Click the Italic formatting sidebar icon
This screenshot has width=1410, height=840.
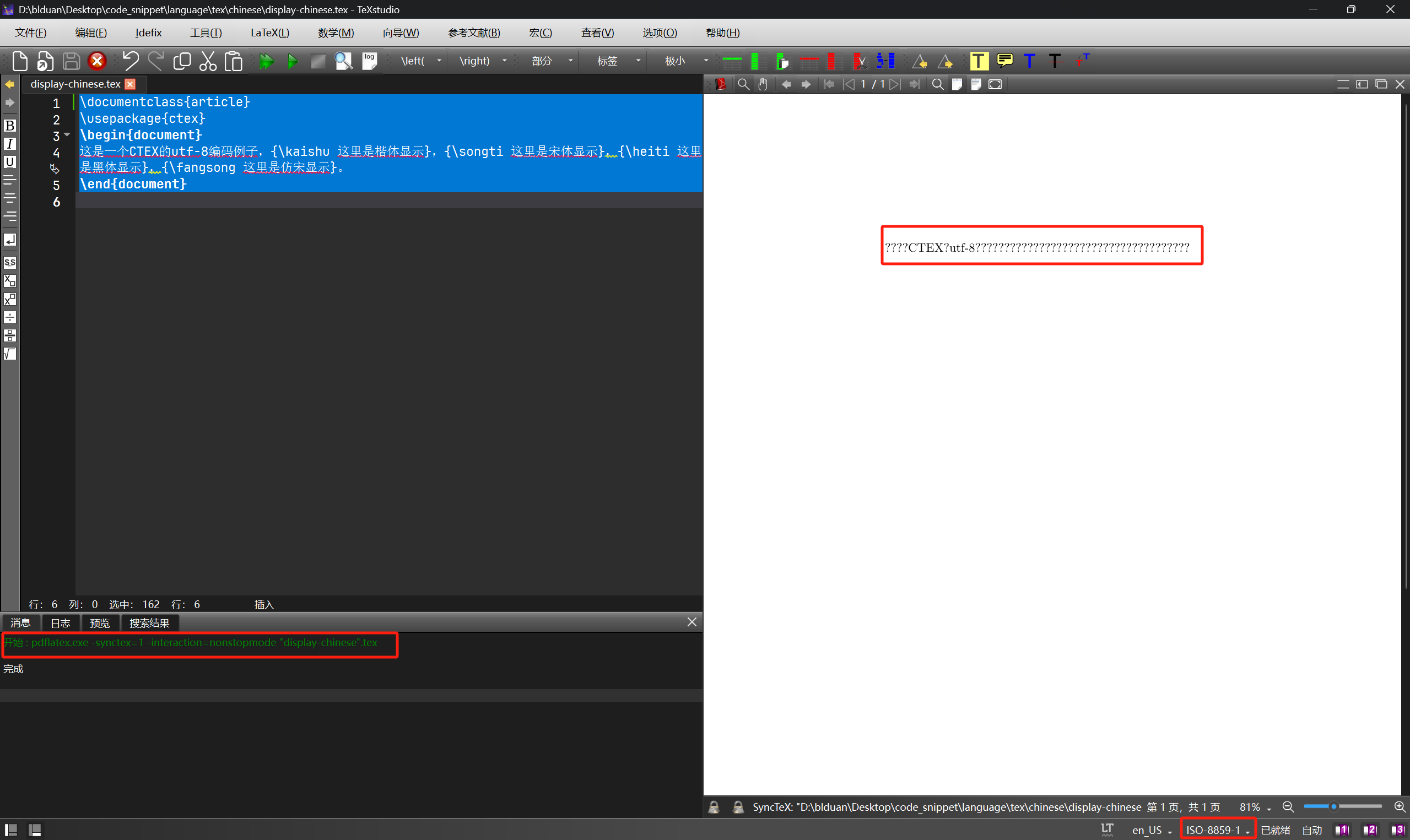(x=9, y=144)
